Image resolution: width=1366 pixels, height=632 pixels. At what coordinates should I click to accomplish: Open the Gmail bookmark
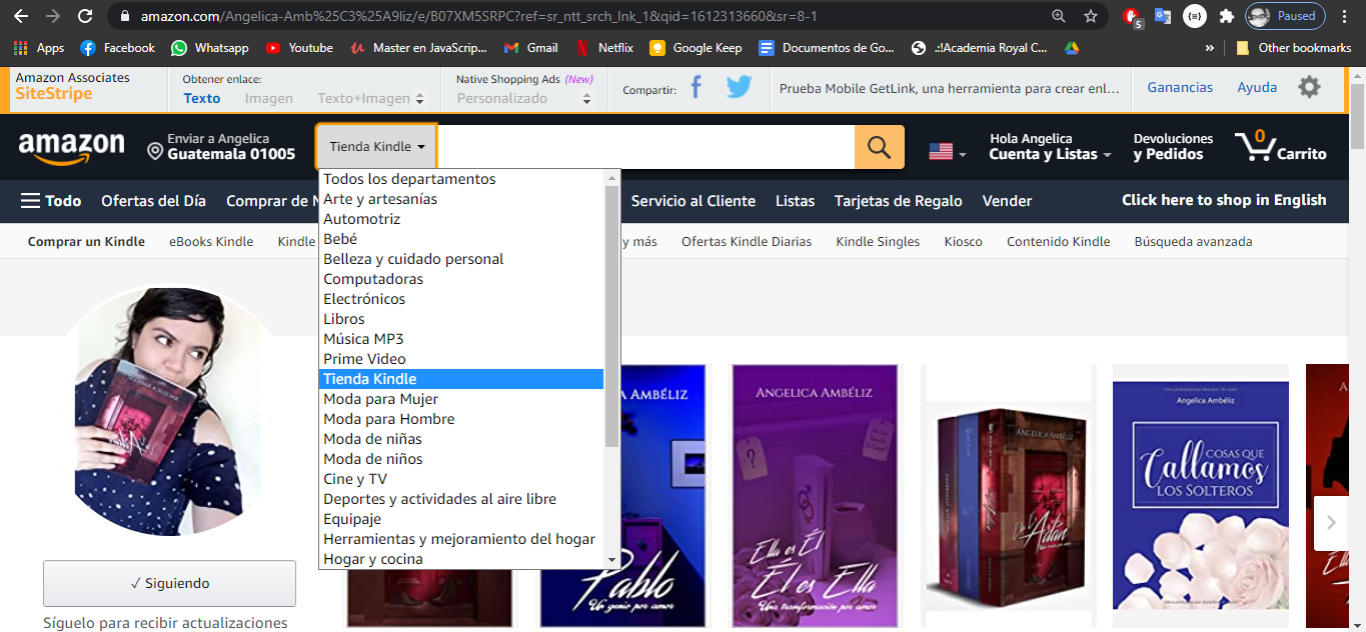[x=531, y=48]
